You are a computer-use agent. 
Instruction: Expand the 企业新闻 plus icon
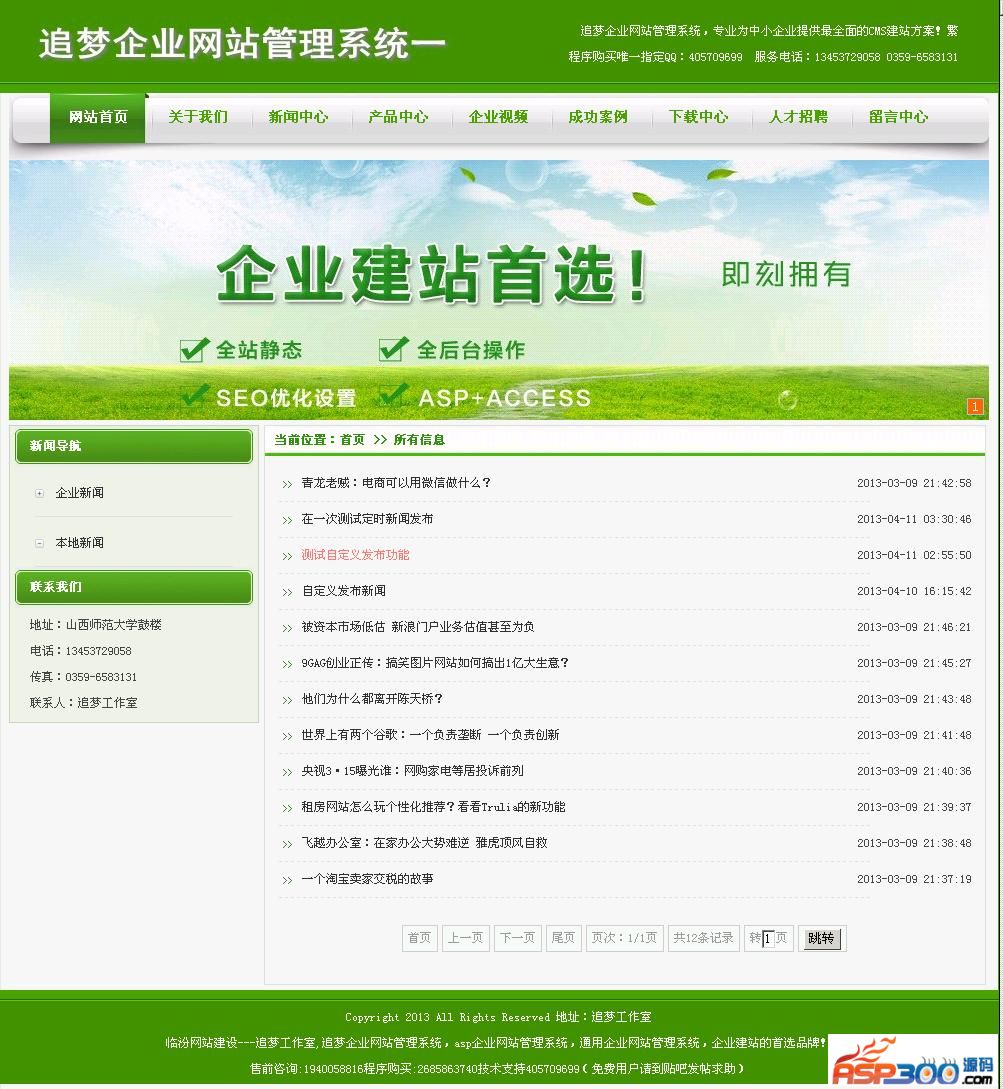(x=40, y=493)
